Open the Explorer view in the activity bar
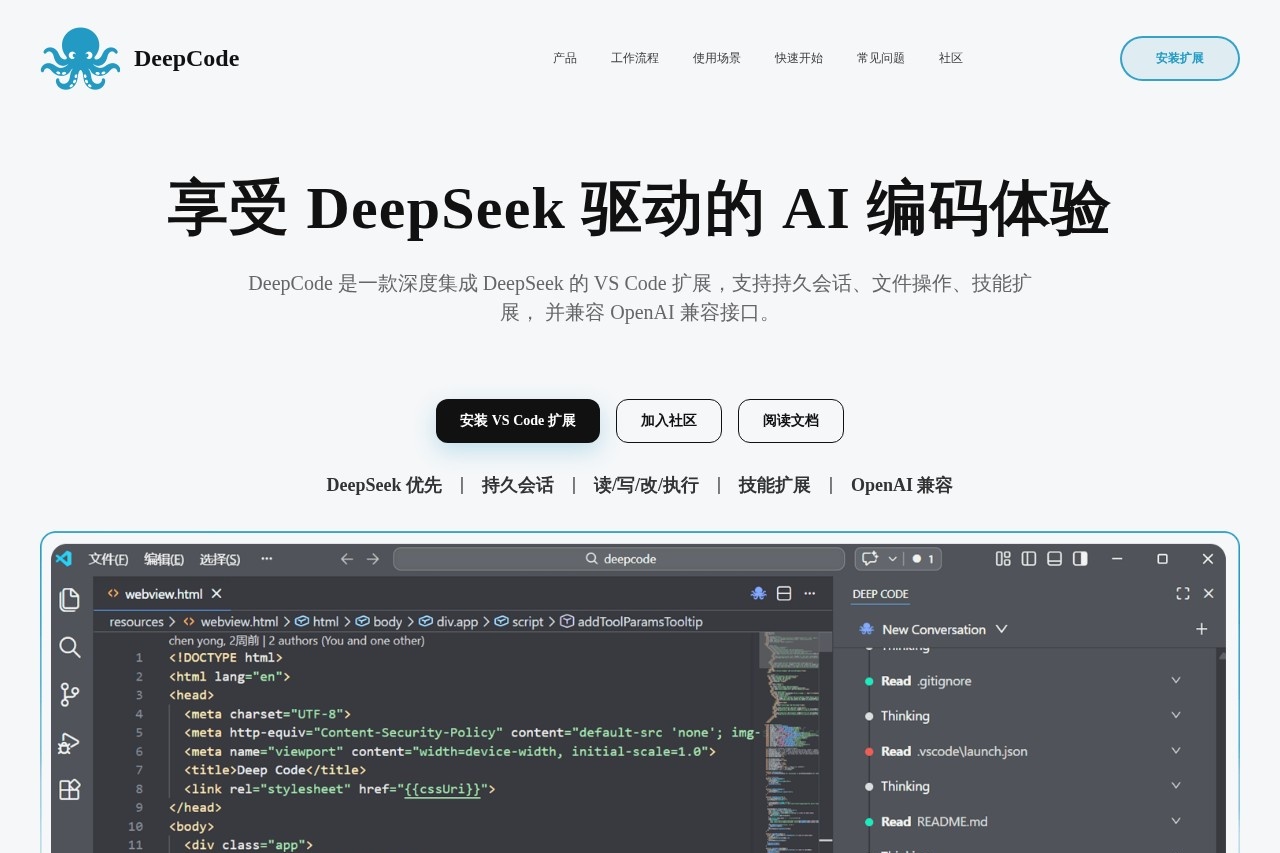The width and height of the screenshot is (1280, 853). (69, 598)
